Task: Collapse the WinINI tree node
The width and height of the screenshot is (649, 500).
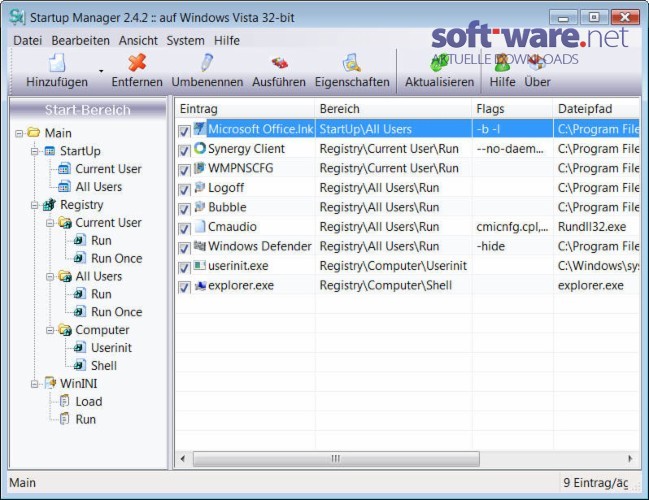Action: [35, 384]
